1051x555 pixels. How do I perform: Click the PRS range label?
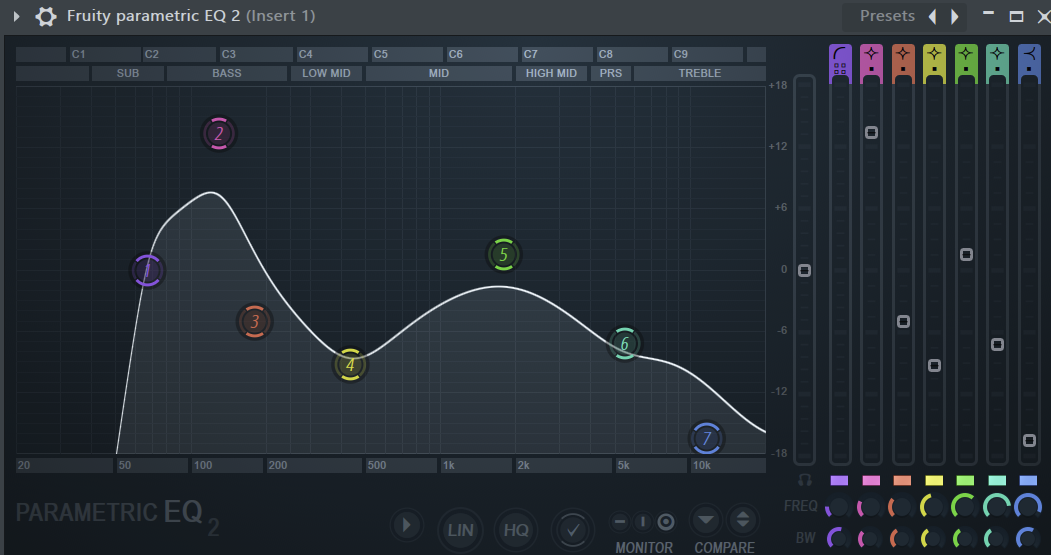click(611, 73)
